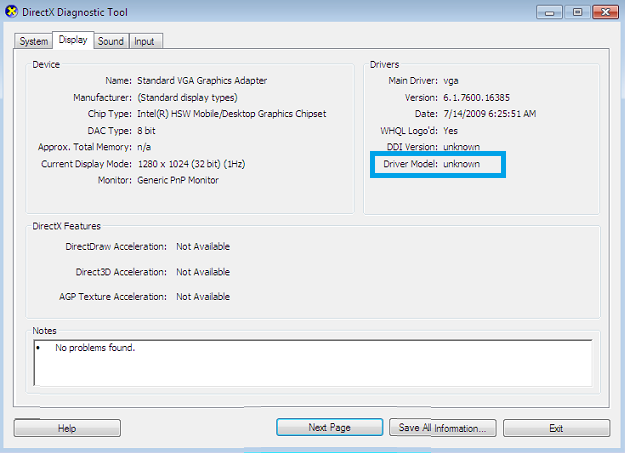
Task: Click Direct3D Acceleration 'Not Available' value
Action: point(203,272)
